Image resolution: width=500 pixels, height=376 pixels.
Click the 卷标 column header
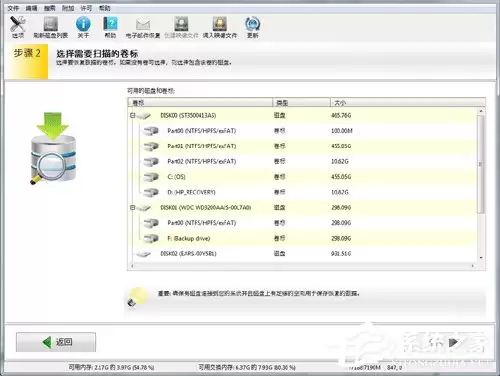[x=200, y=103]
